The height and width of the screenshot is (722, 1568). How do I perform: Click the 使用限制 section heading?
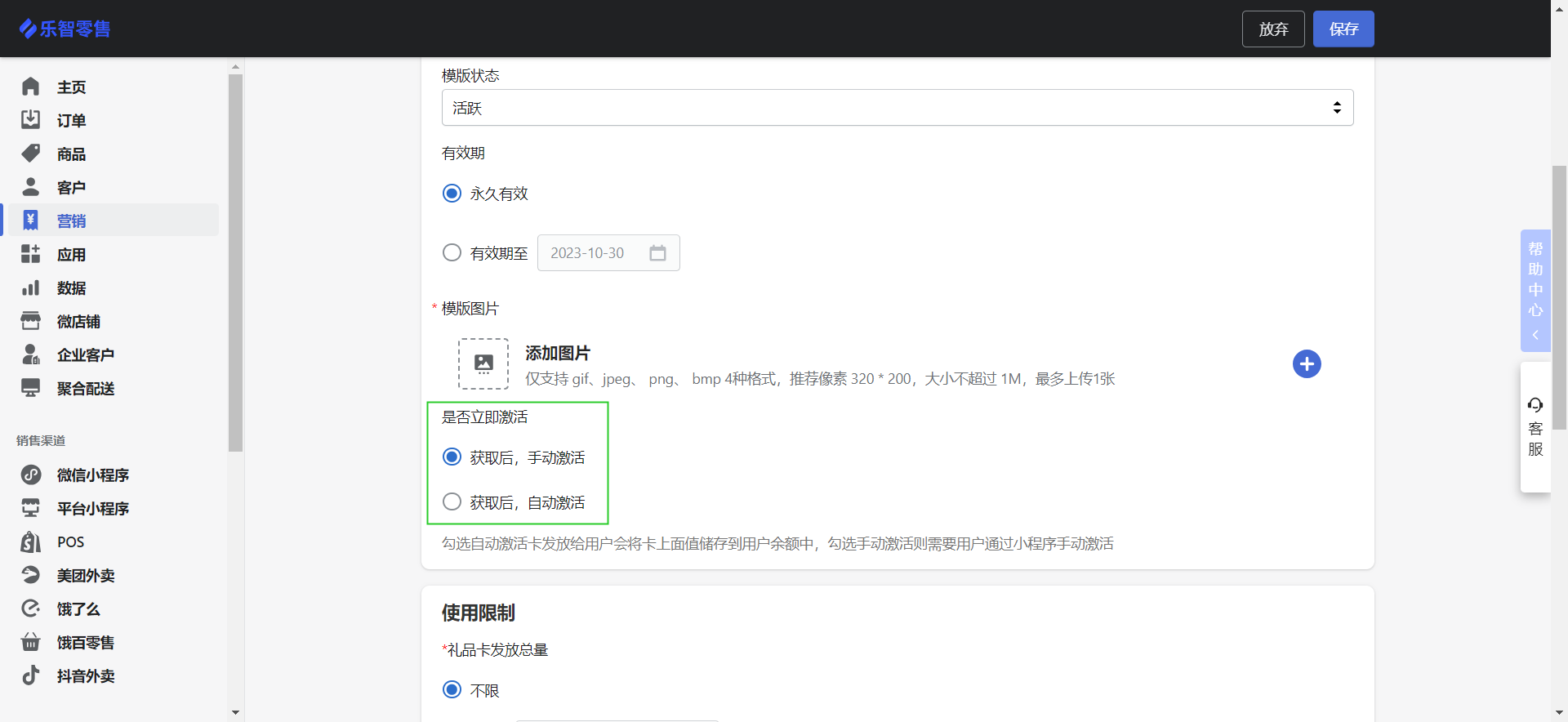point(479,613)
